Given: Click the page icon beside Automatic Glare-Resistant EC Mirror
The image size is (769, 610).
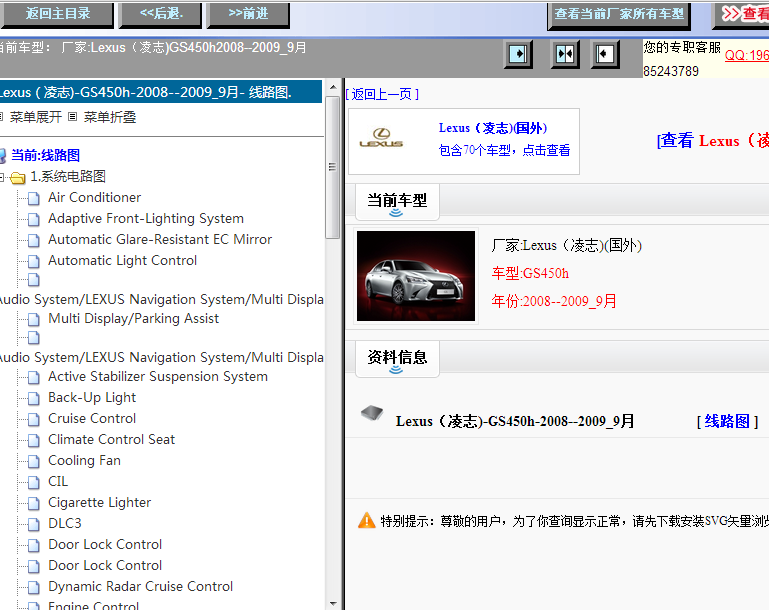Looking at the screenshot, I should [34, 240].
